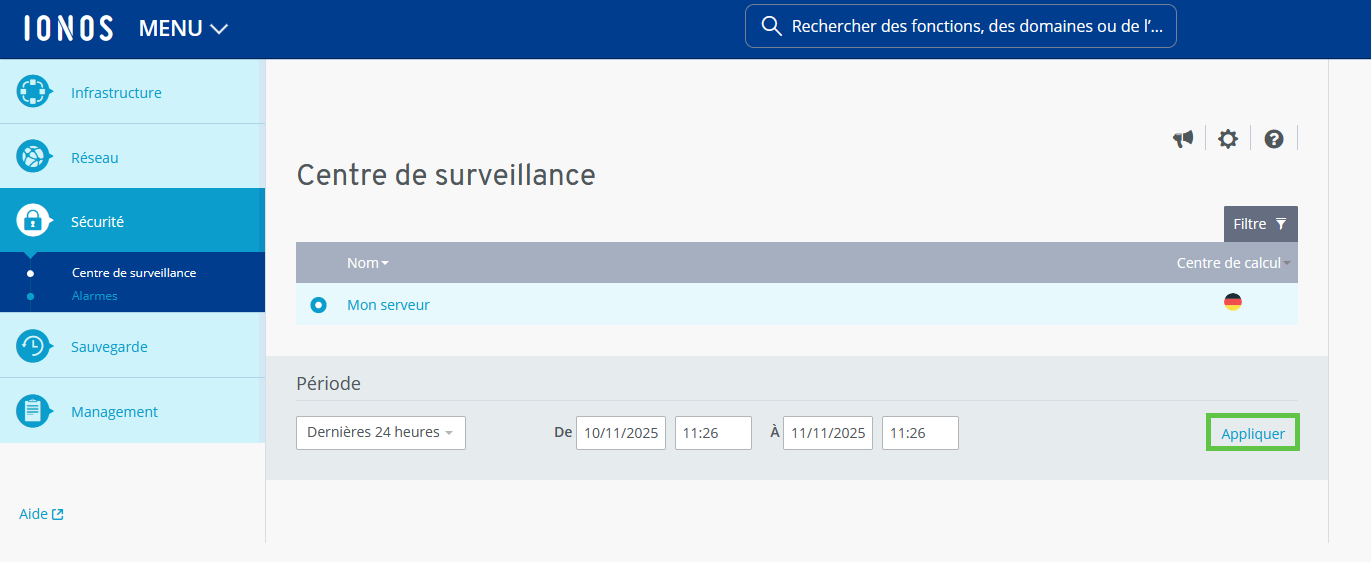Open Alarmes in the Sécurité submenu
This screenshot has width=1371, height=562.
point(95,296)
